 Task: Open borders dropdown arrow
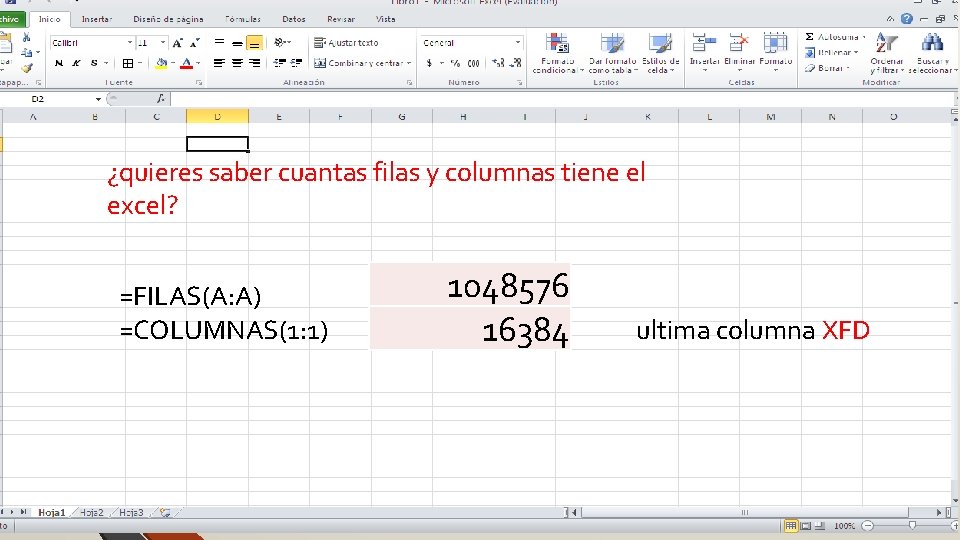[x=140, y=63]
